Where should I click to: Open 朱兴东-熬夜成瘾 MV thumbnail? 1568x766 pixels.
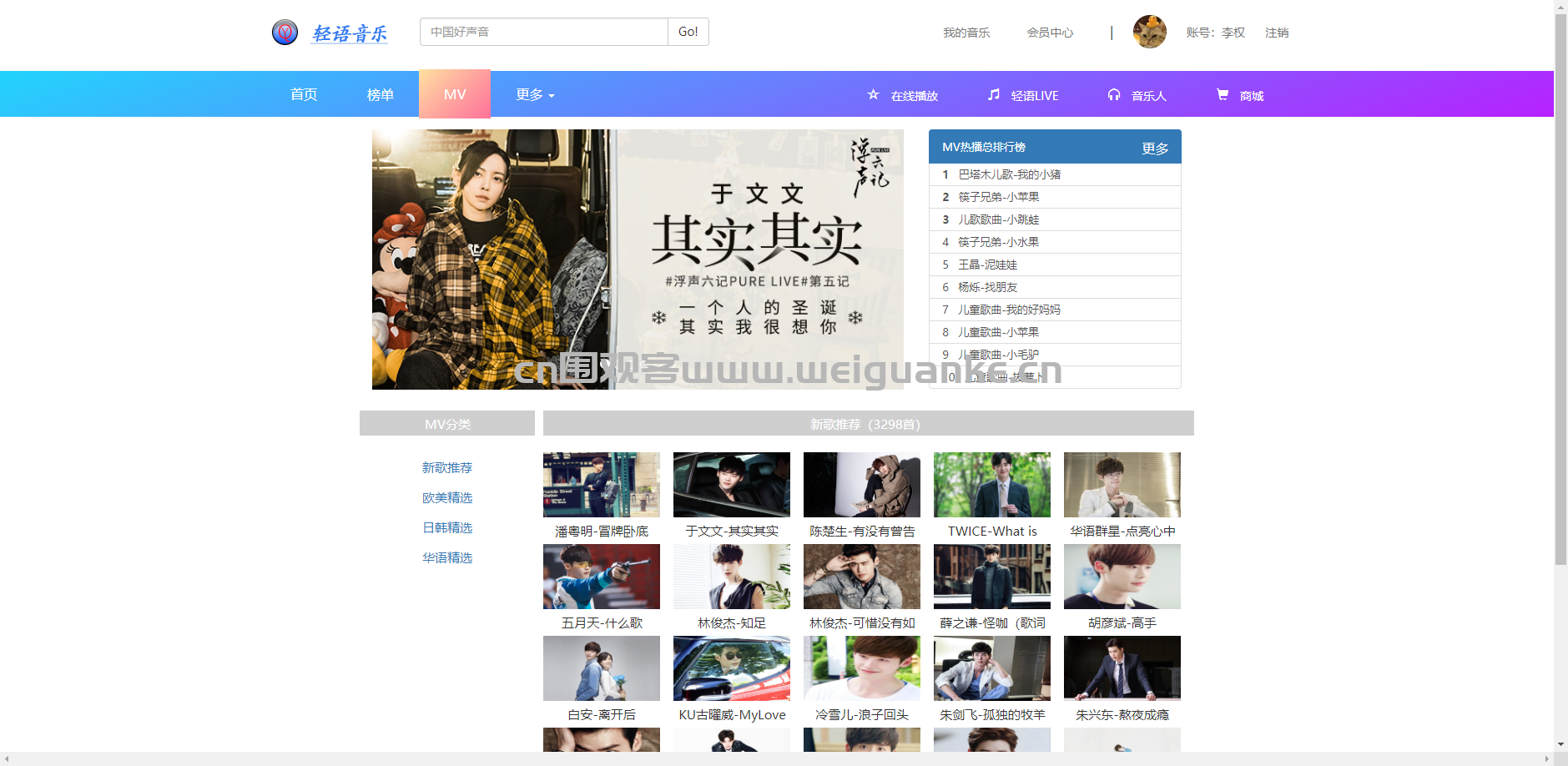pos(1122,668)
